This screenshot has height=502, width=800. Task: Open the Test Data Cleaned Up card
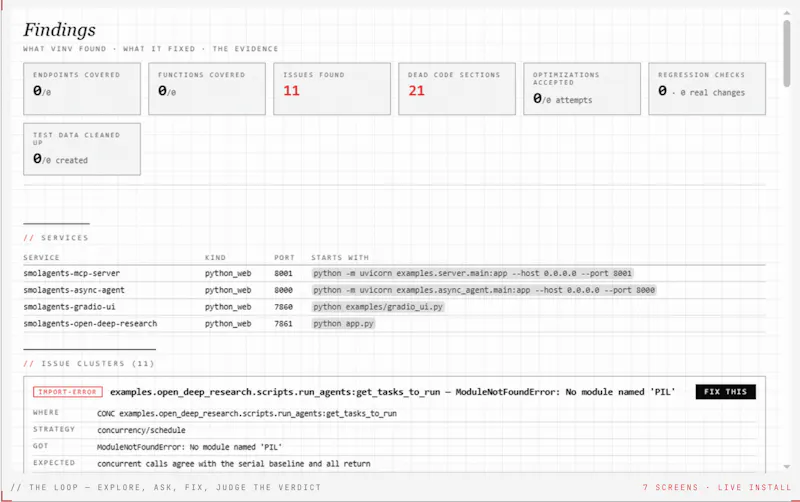click(x=82, y=149)
